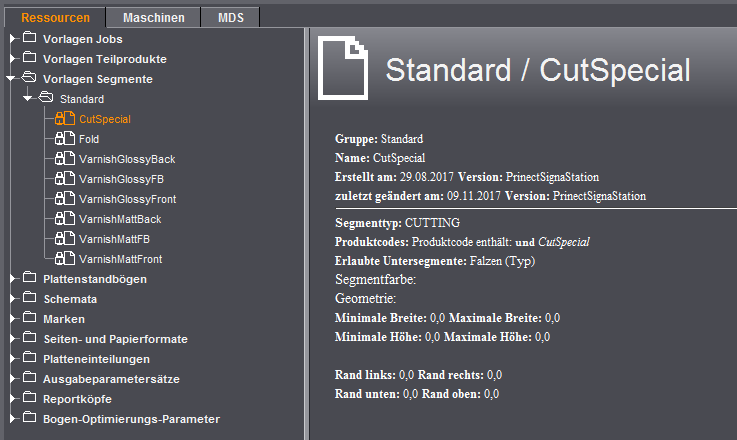
Task: Expand the Bogen-Optimierungs-Parameter arrow
Action: (x=13, y=418)
